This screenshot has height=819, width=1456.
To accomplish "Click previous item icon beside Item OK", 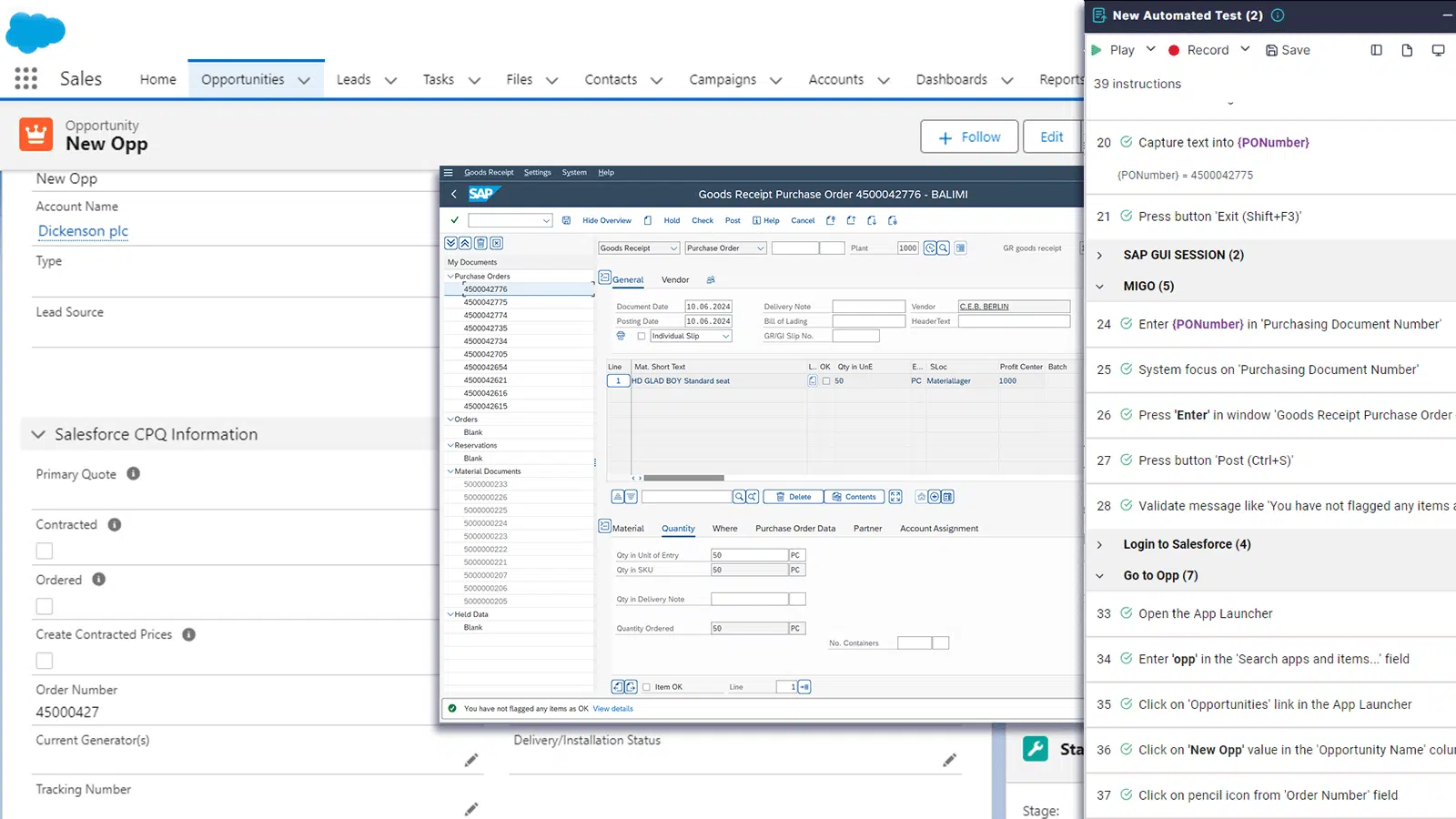I will click(x=618, y=687).
